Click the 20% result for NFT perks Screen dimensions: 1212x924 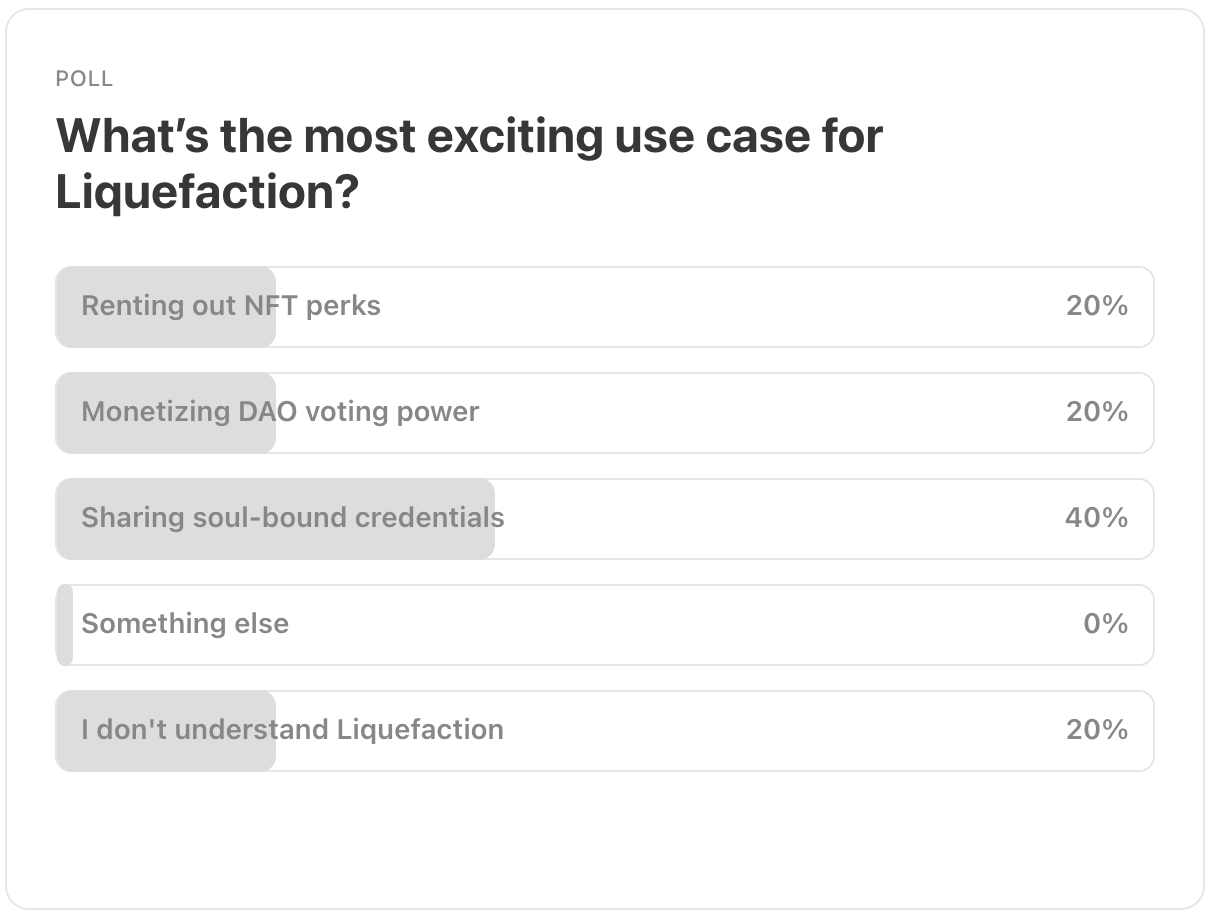[1096, 306]
